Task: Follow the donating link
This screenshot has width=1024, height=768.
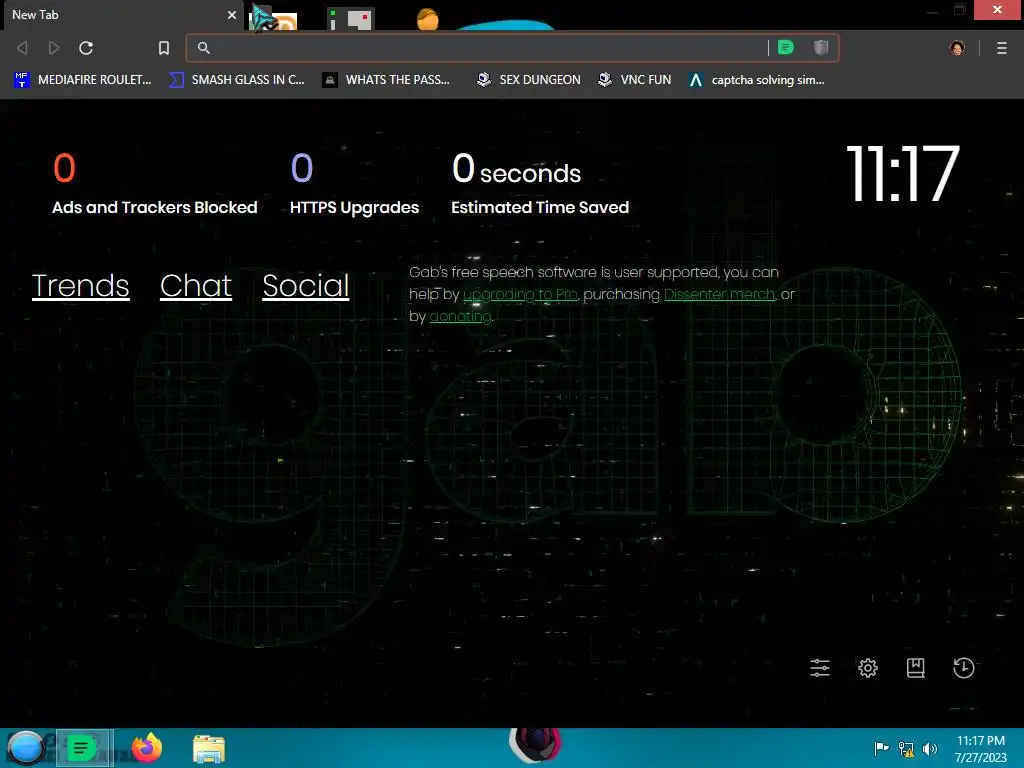Action: pyautogui.click(x=460, y=317)
